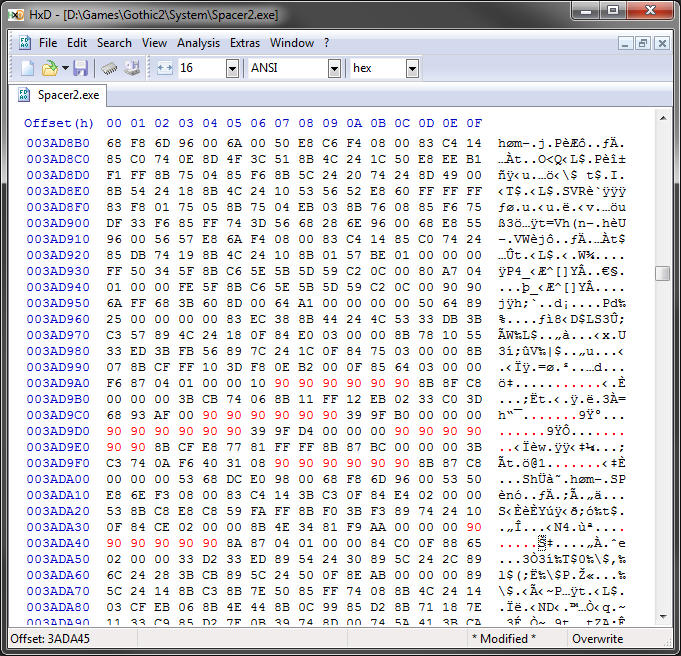681x656 pixels.
Task: Open the Analysis menu
Action: click(x=198, y=43)
